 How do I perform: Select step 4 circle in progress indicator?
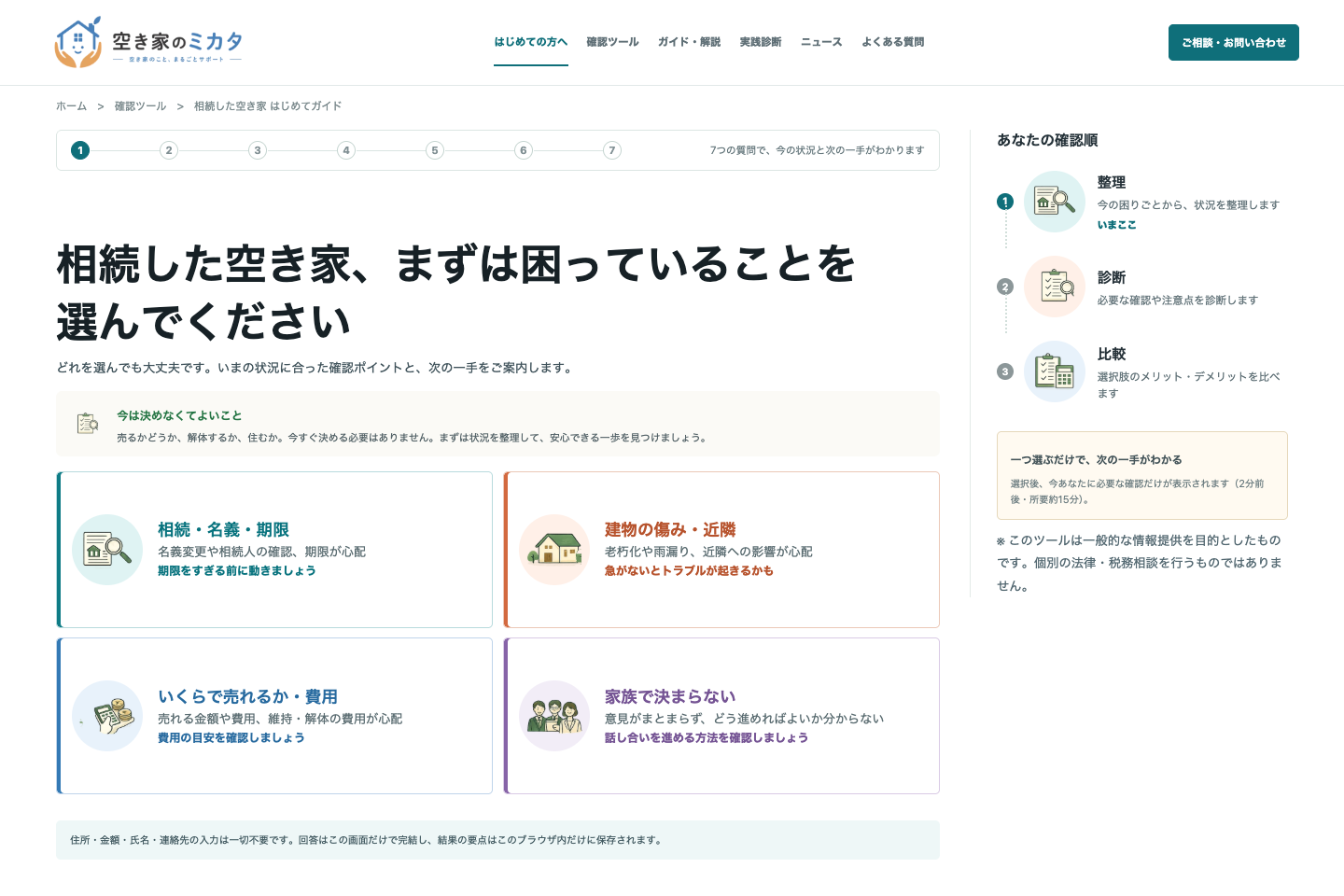coord(346,150)
